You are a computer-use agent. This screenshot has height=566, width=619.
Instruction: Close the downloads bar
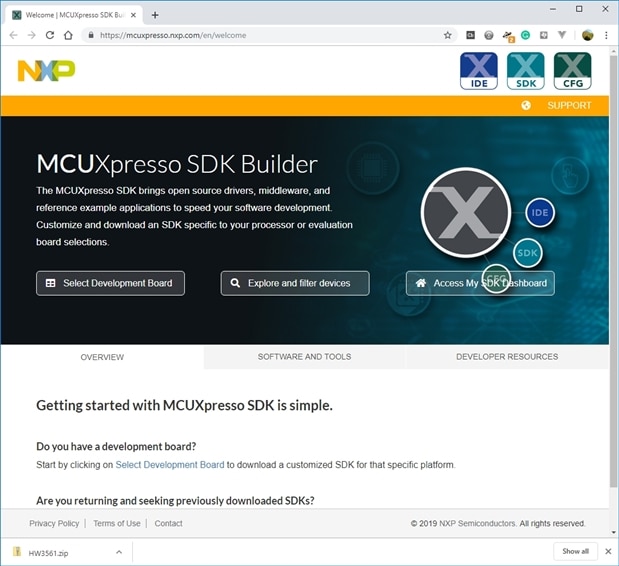[608, 551]
